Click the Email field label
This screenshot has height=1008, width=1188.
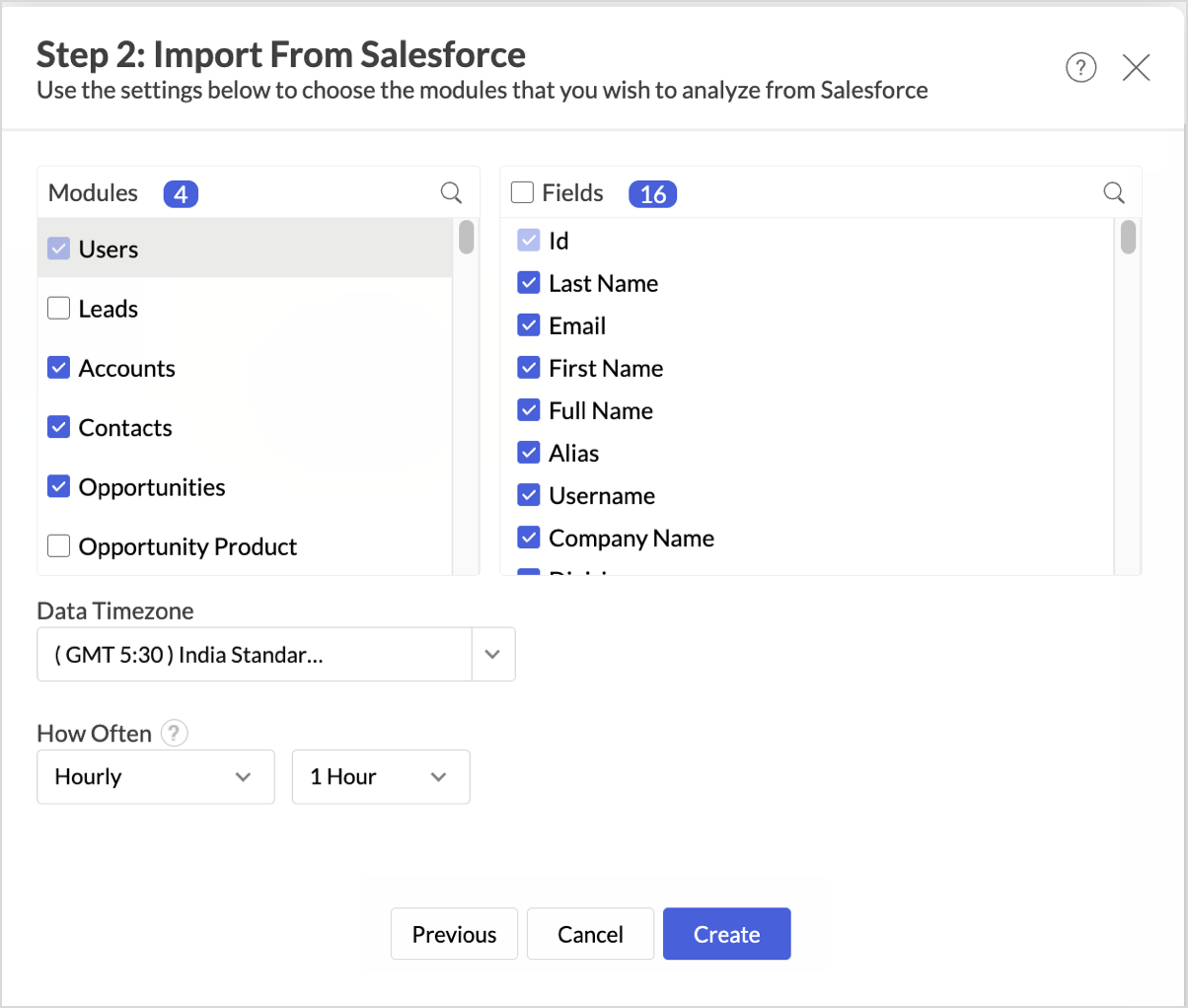click(x=577, y=326)
